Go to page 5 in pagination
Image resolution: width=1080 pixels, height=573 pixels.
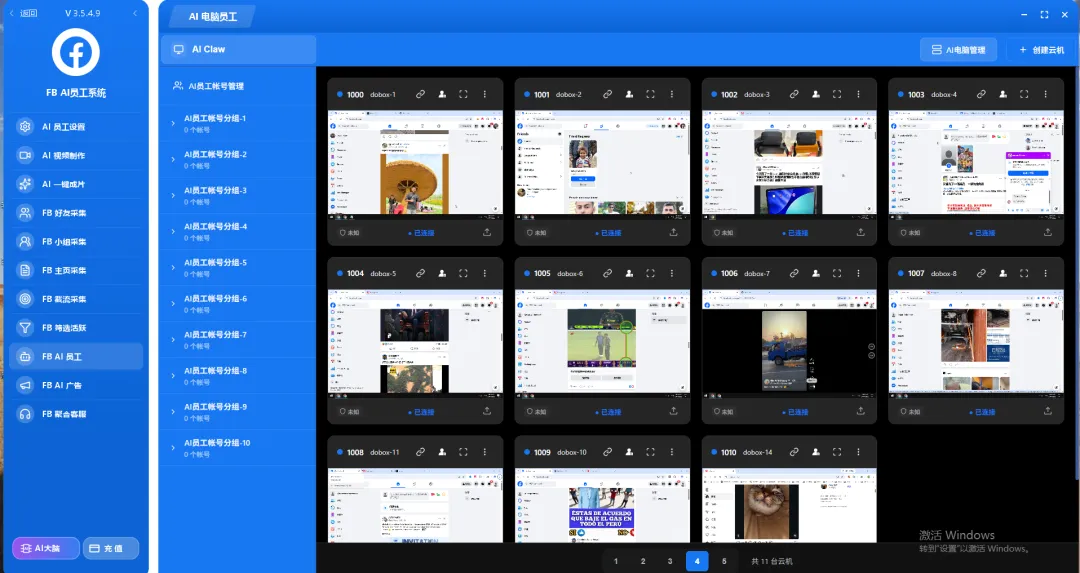724,561
